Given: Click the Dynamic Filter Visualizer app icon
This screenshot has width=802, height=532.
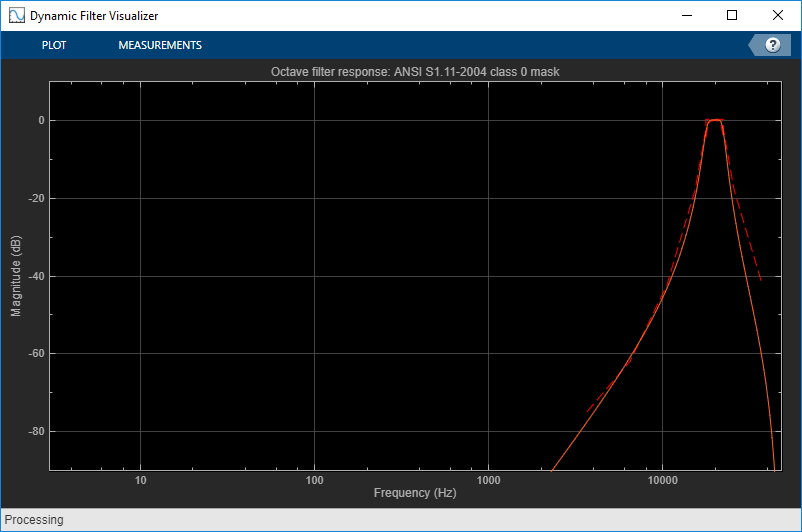Looking at the screenshot, I should [16, 15].
